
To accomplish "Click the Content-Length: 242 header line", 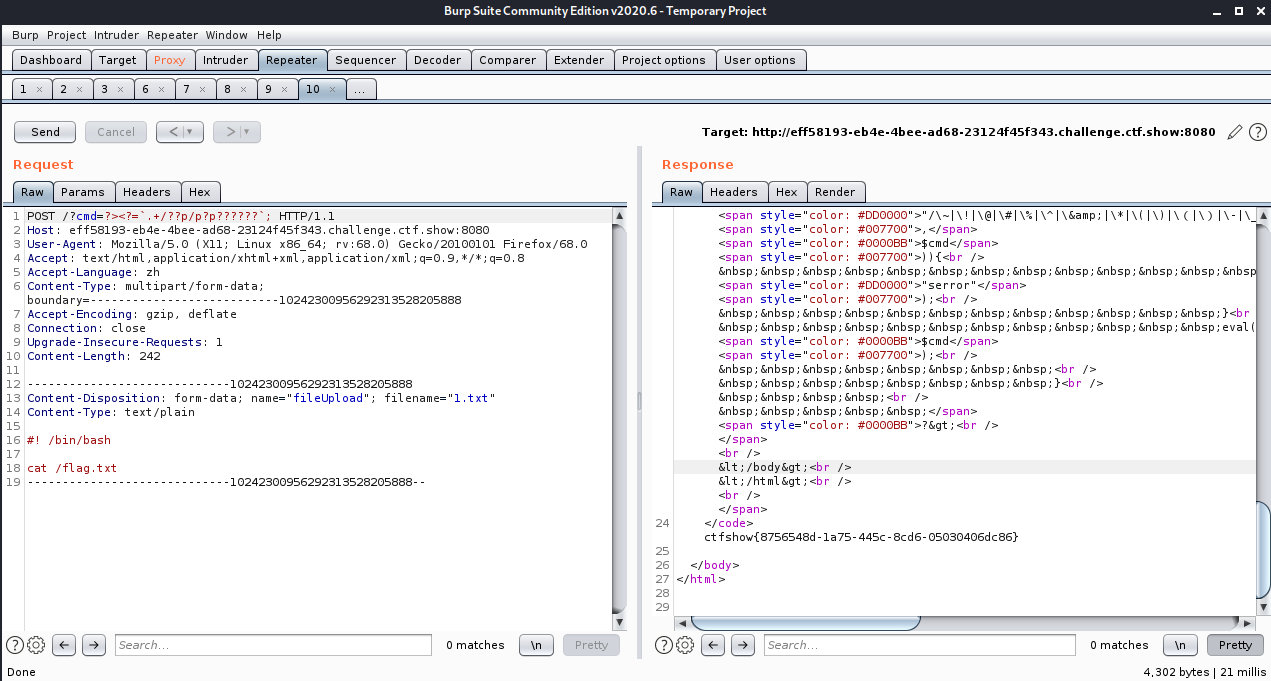I will [94, 356].
